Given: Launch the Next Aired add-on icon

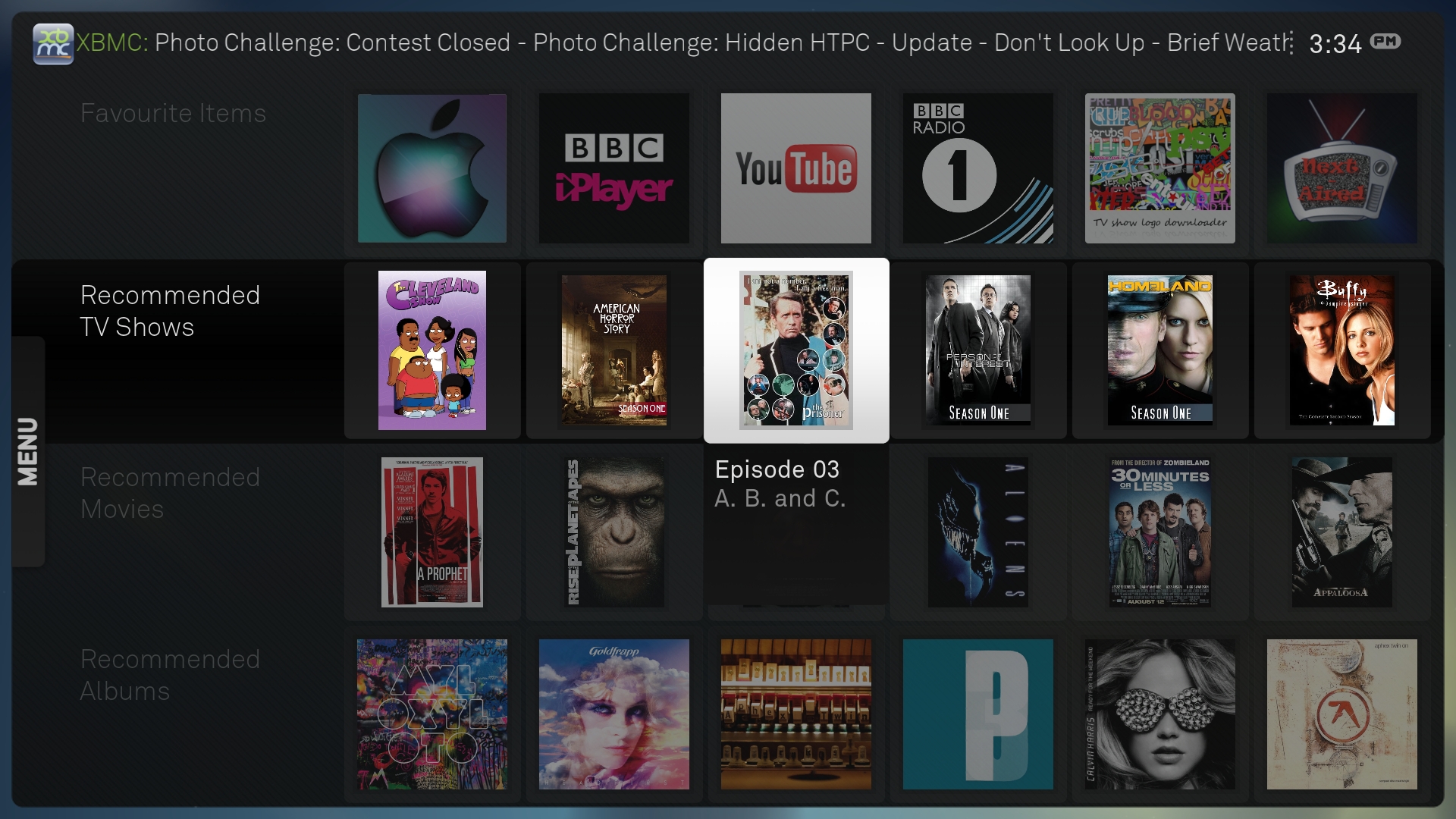Looking at the screenshot, I should [1341, 168].
